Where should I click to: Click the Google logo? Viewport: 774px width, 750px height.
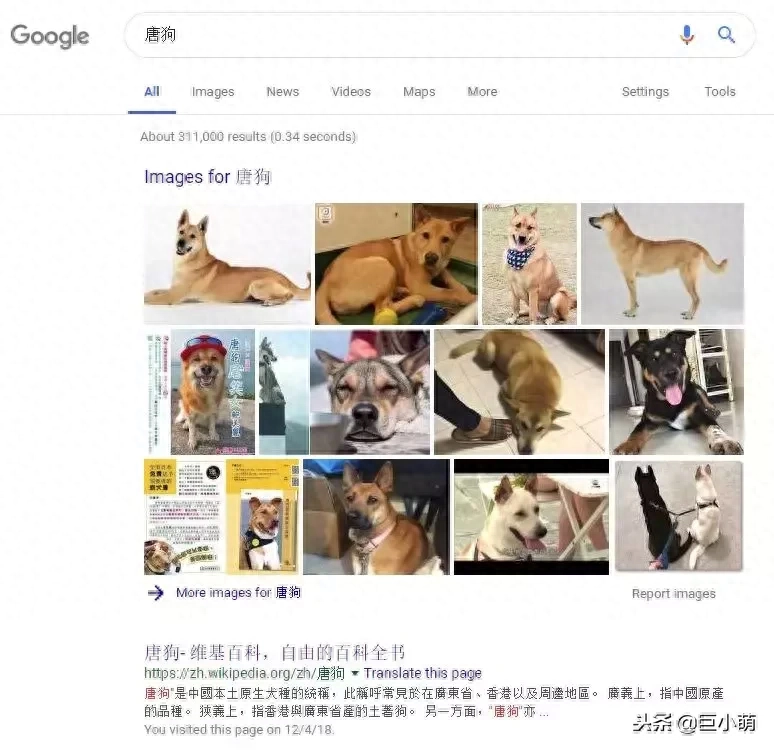click(x=50, y=36)
